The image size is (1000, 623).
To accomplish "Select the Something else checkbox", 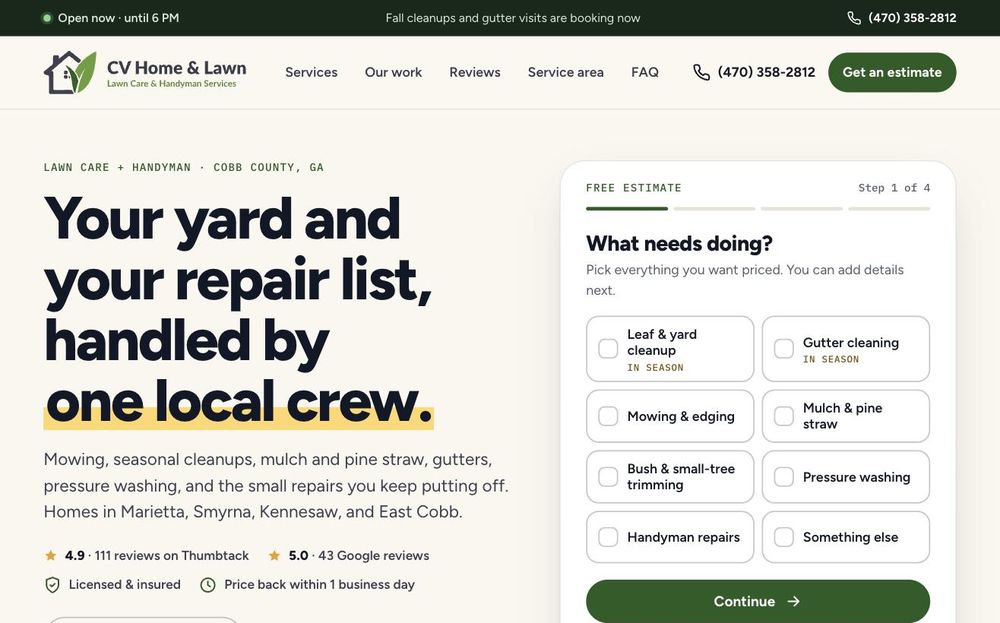I will pos(784,537).
